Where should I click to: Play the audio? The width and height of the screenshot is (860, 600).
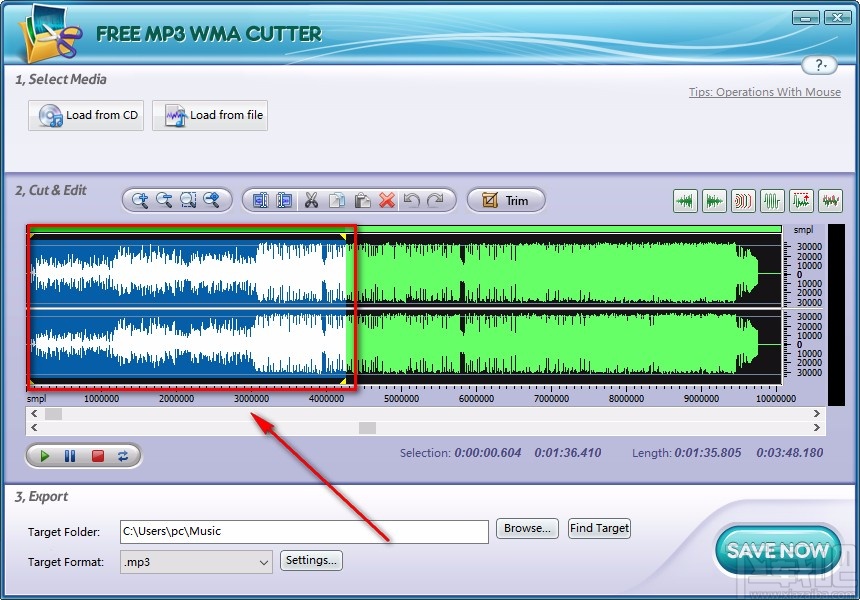pos(45,456)
